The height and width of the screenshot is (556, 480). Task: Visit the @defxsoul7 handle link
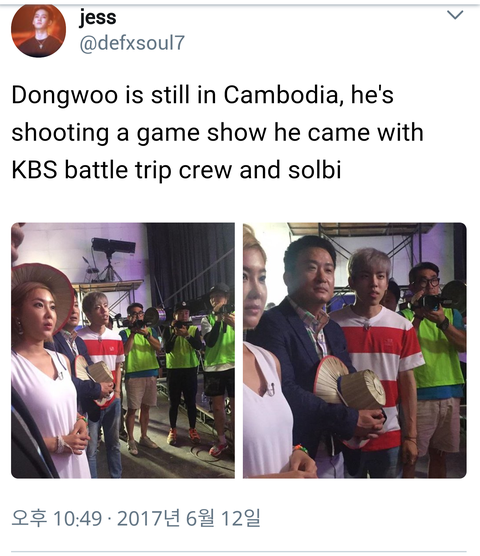pyautogui.click(x=132, y=43)
